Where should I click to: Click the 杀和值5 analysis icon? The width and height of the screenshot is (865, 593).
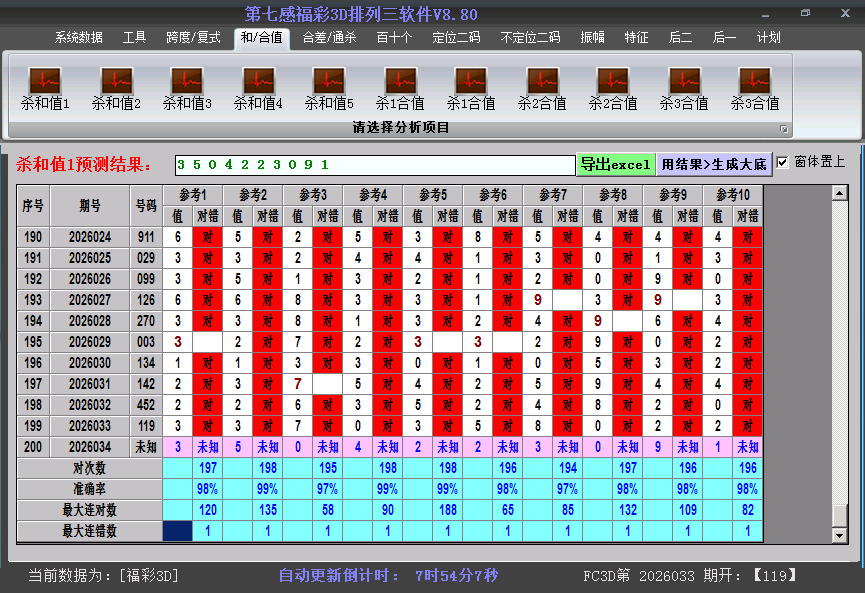click(329, 80)
